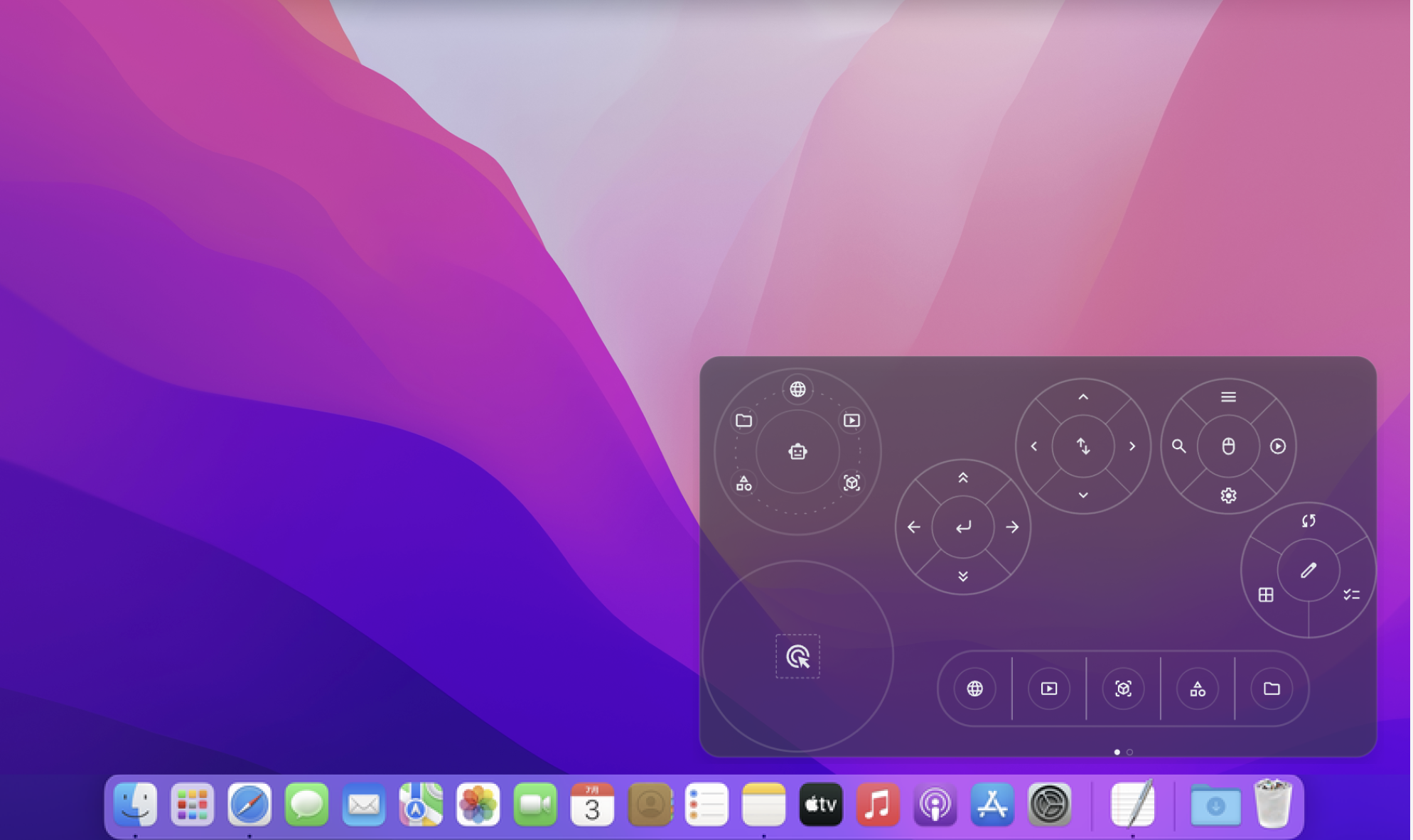This screenshot has width=1413, height=840.
Task: Click double chevron down in arrow wheel
Action: (x=965, y=577)
